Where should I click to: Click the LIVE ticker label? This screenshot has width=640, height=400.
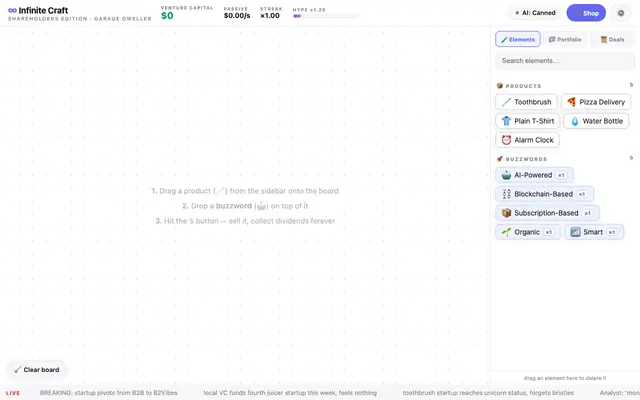[13, 393]
